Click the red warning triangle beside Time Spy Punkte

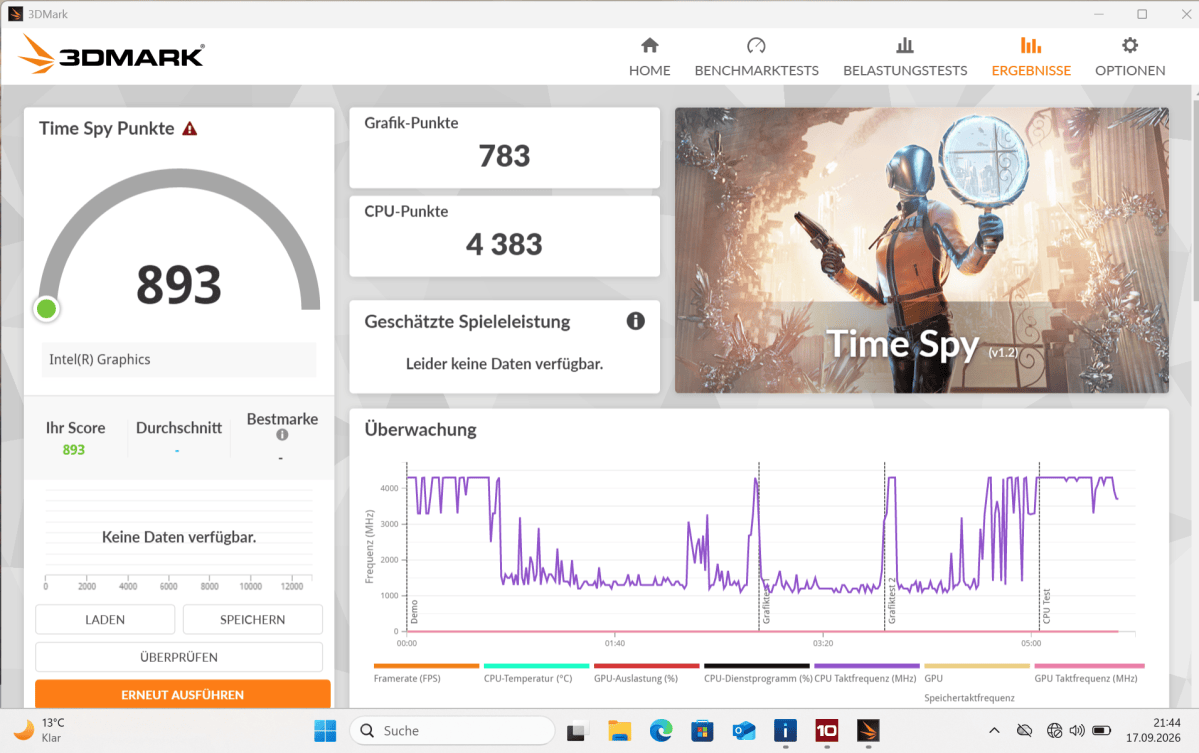click(190, 129)
